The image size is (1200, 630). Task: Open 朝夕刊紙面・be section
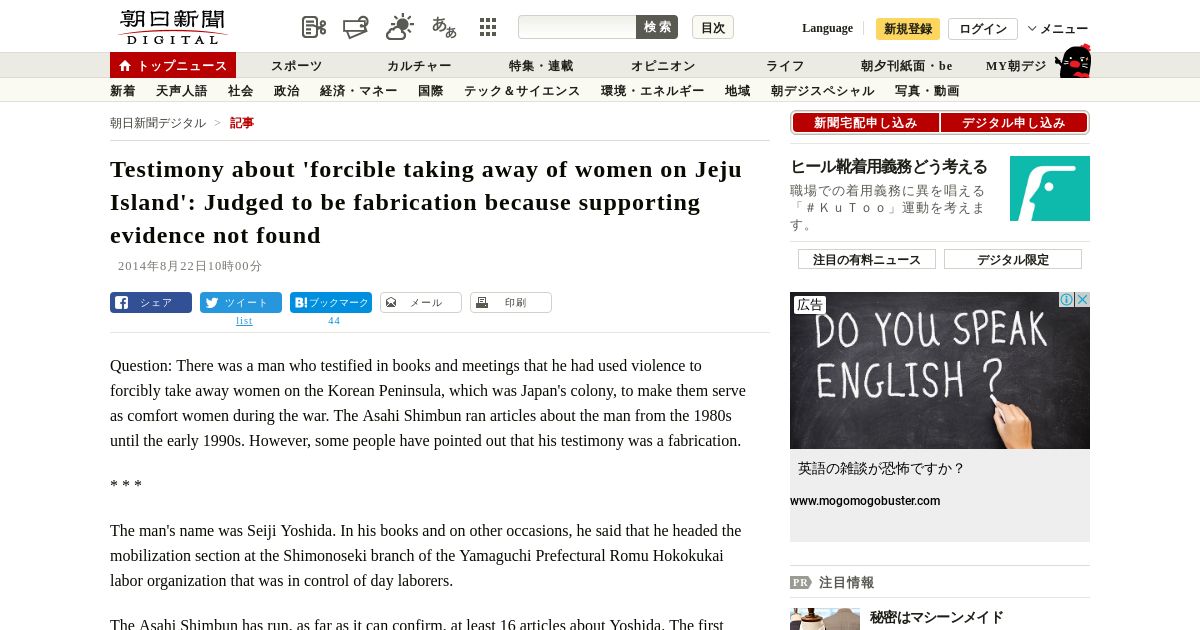click(907, 66)
